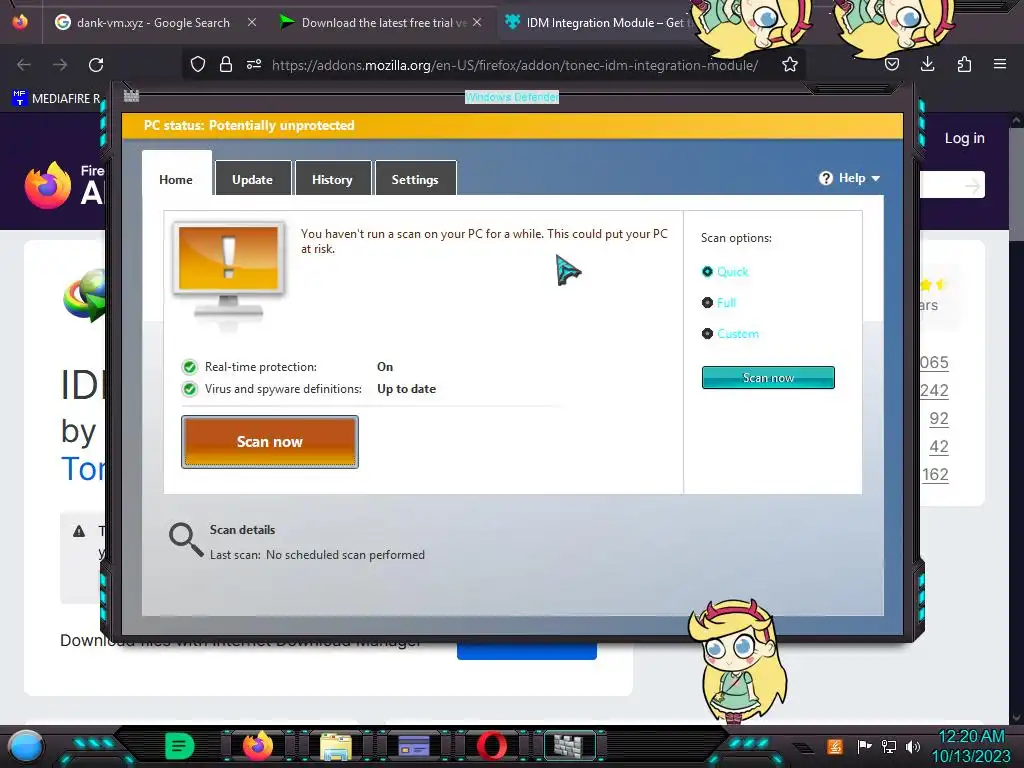Image resolution: width=1024 pixels, height=768 pixels.
Task: Click the 42 rating count link
Action: pos(938,447)
